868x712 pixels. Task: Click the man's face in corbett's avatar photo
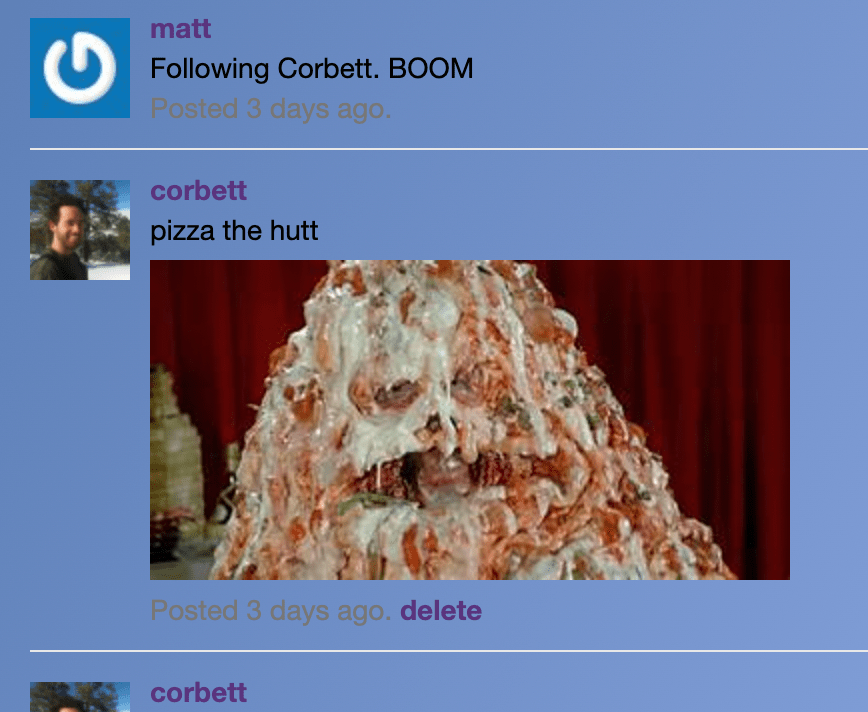pyautogui.click(x=68, y=224)
